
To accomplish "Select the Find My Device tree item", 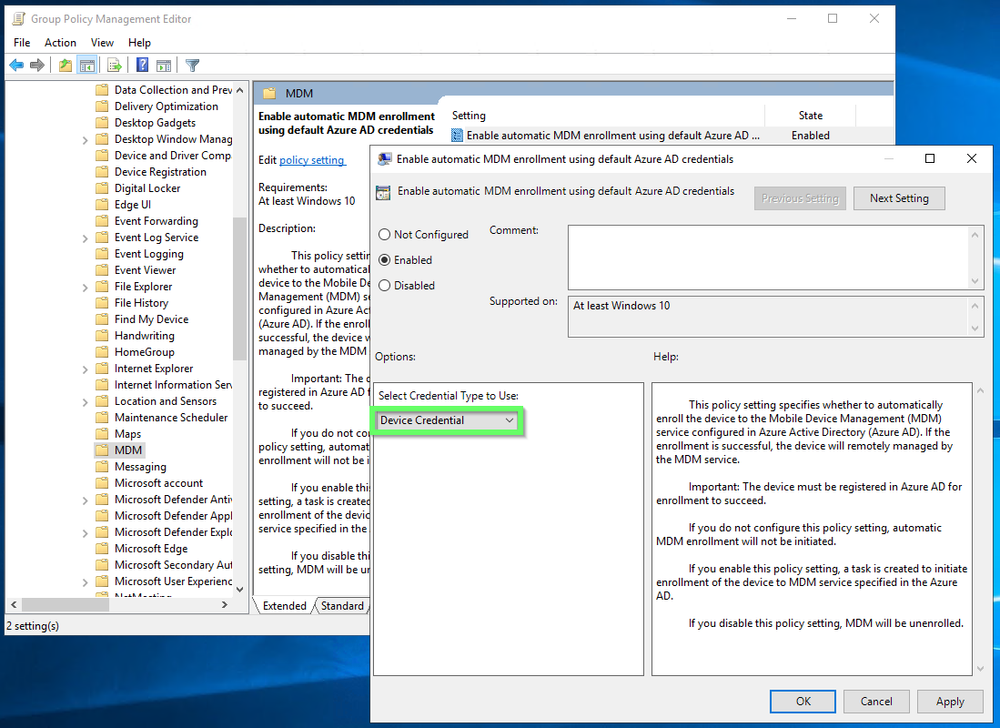I will (151, 319).
